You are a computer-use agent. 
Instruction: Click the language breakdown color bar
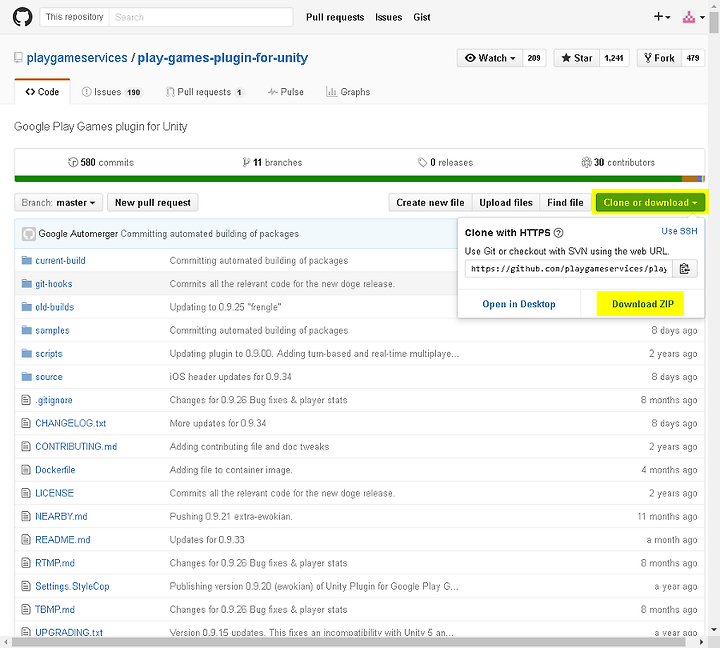pyautogui.click(x=360, y=179)
